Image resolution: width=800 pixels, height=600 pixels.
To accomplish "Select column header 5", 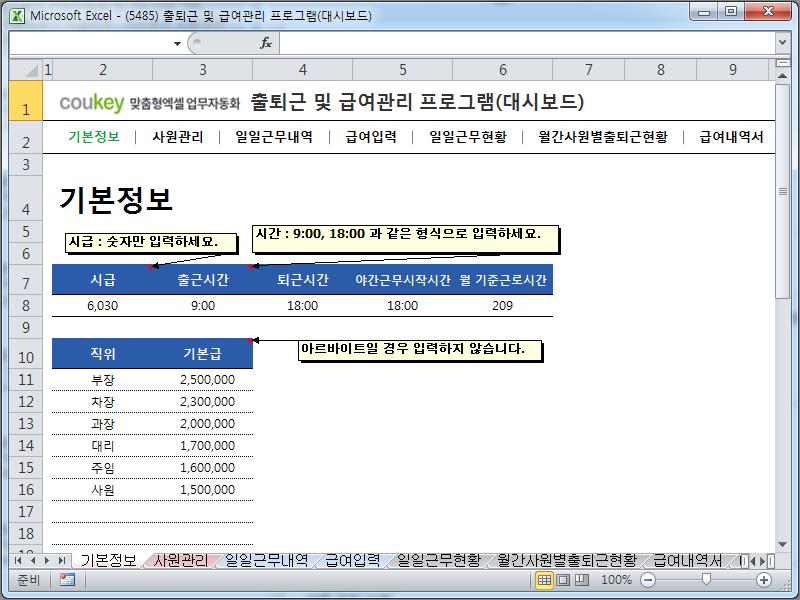I will 403,69.
